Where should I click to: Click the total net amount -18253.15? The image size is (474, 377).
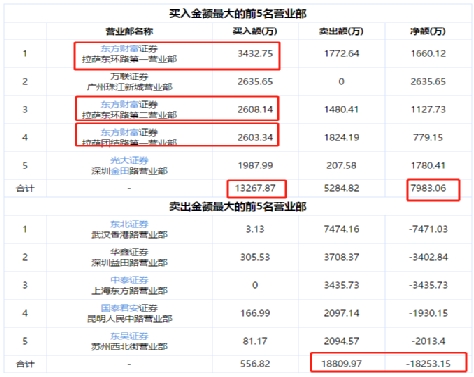(x=428, y=364)
